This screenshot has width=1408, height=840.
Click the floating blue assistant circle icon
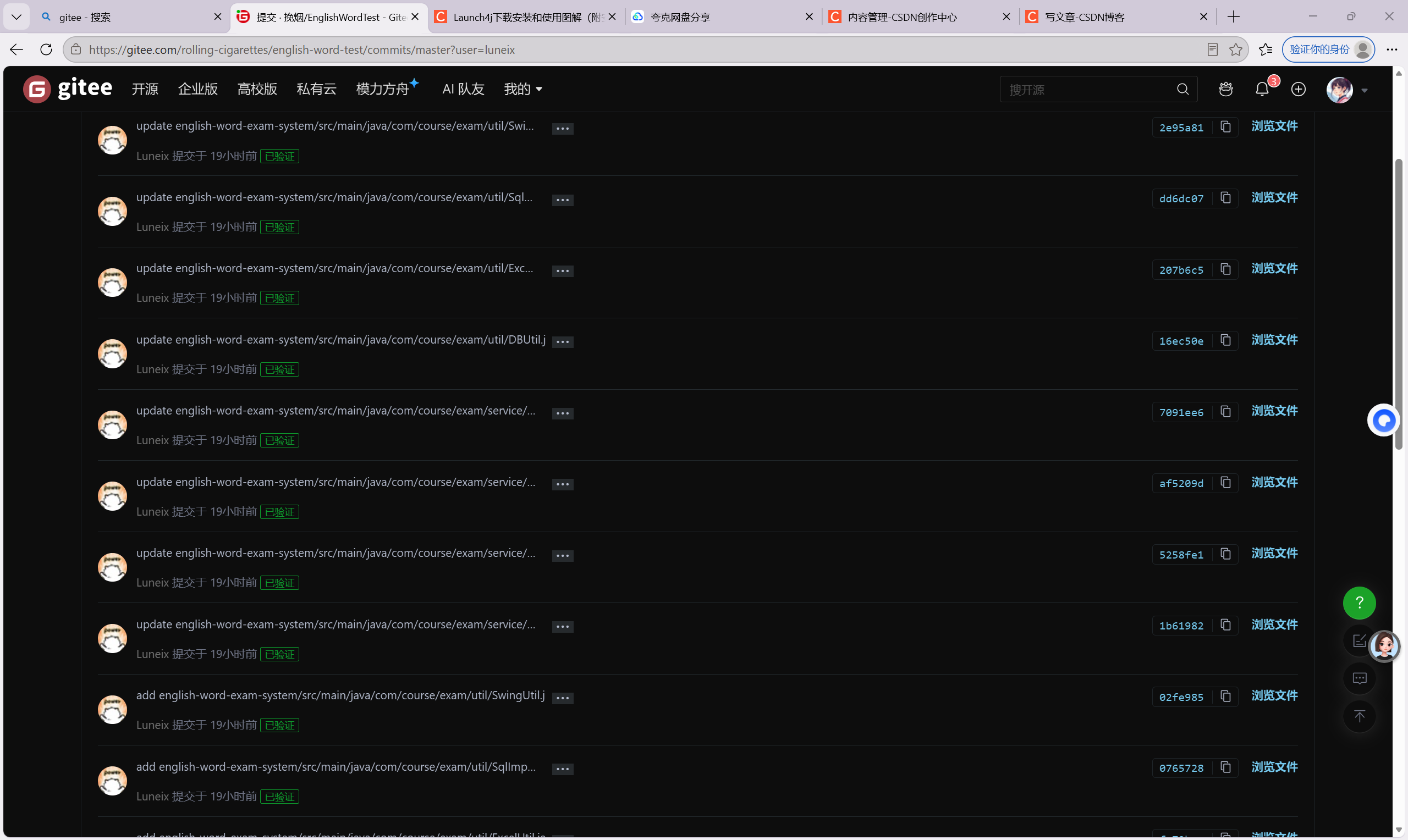pos(1383,421)
